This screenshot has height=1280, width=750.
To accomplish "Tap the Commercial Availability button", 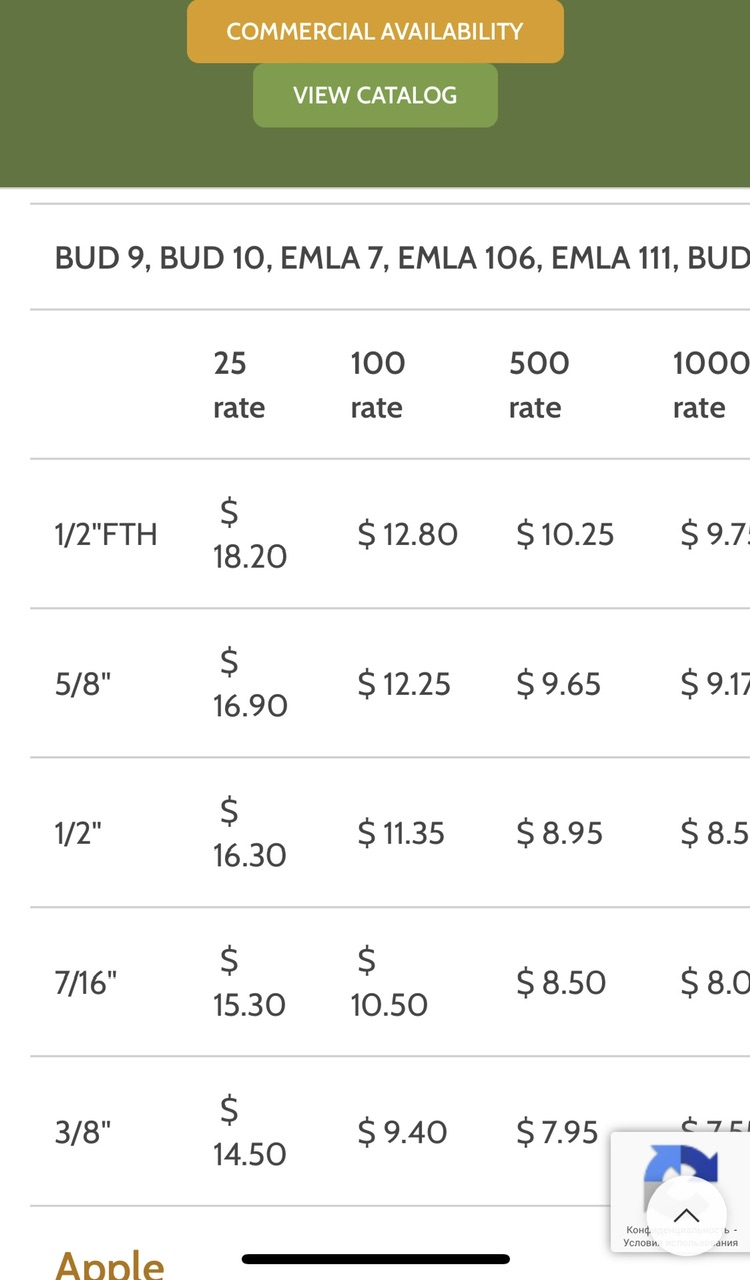I will pyautogui.click(x=375, y=31).
